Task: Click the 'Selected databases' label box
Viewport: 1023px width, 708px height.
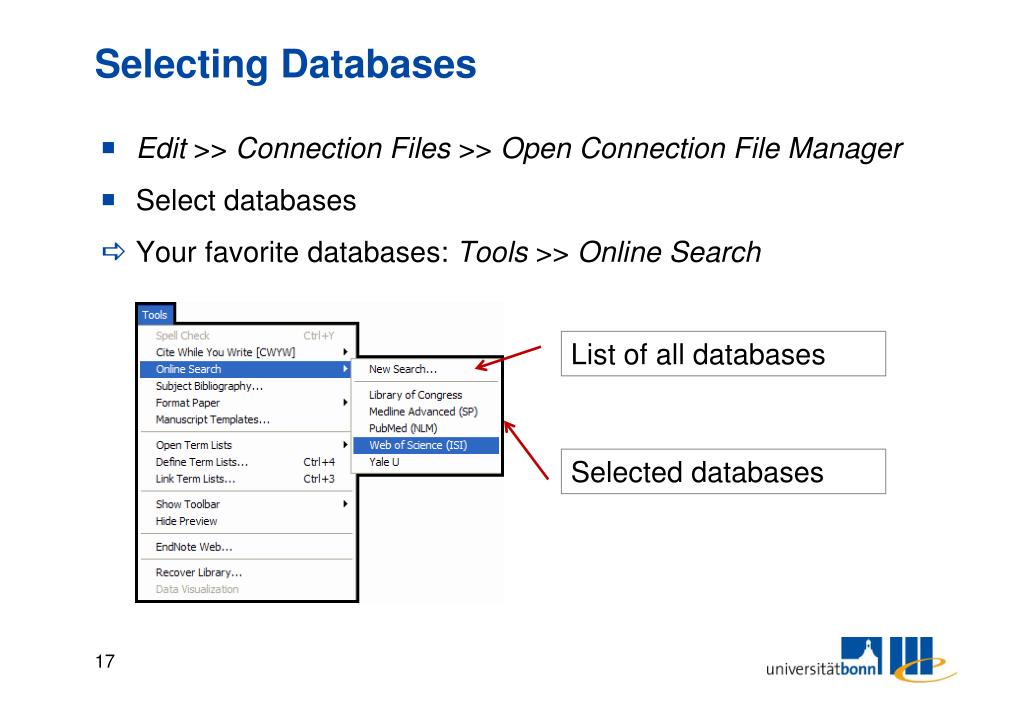Action: pos(723,471)
